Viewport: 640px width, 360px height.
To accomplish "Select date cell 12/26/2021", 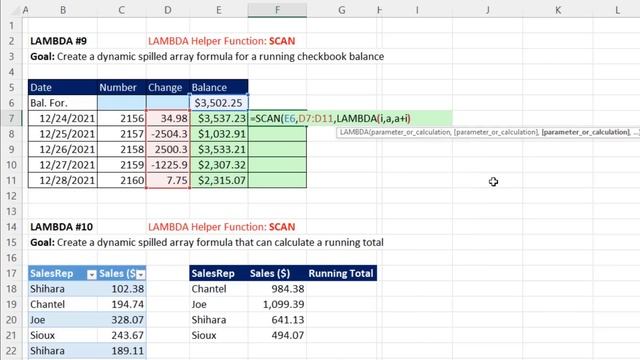I will click(62, 149).
